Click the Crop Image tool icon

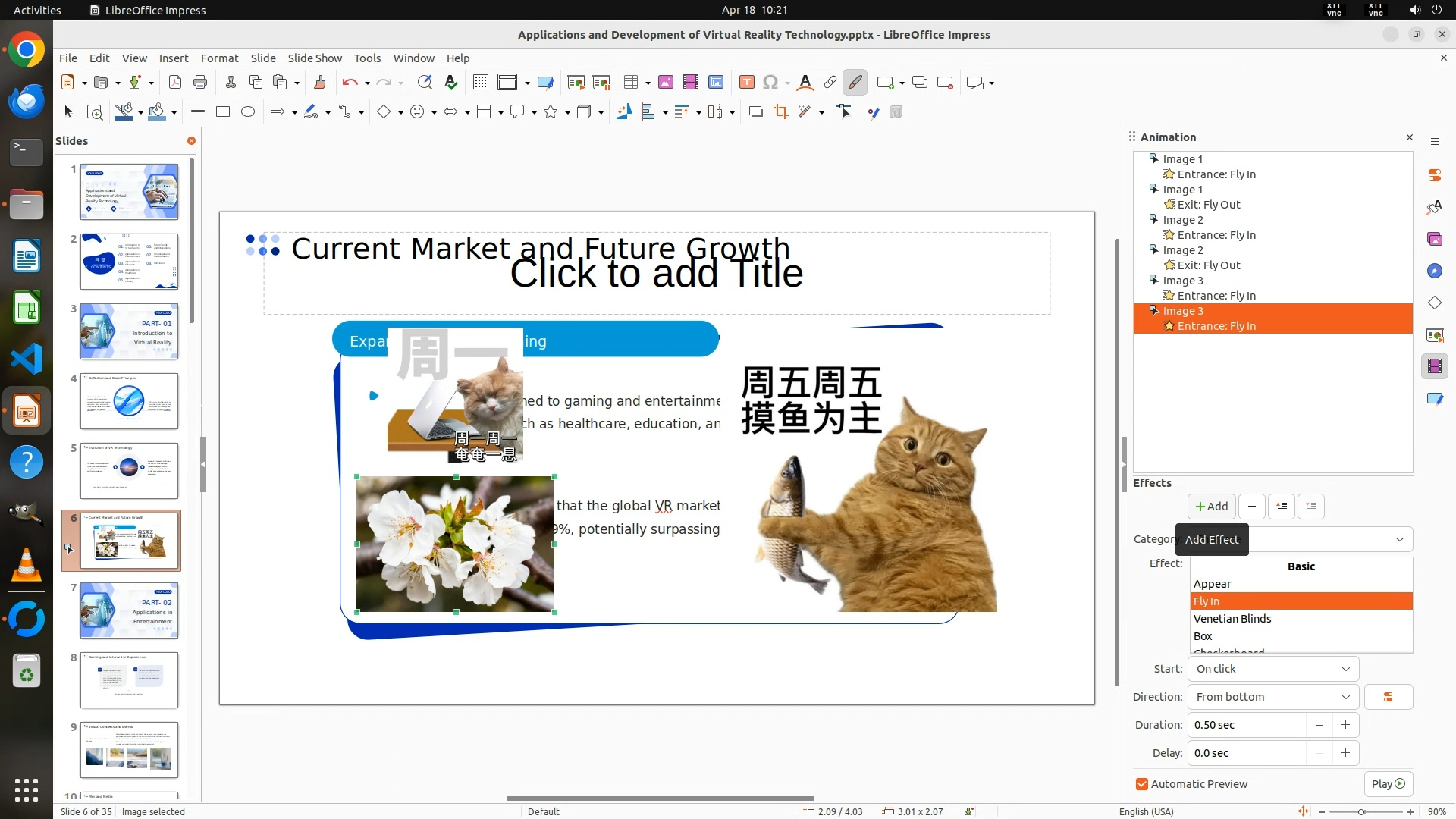[x=780, y=112]
